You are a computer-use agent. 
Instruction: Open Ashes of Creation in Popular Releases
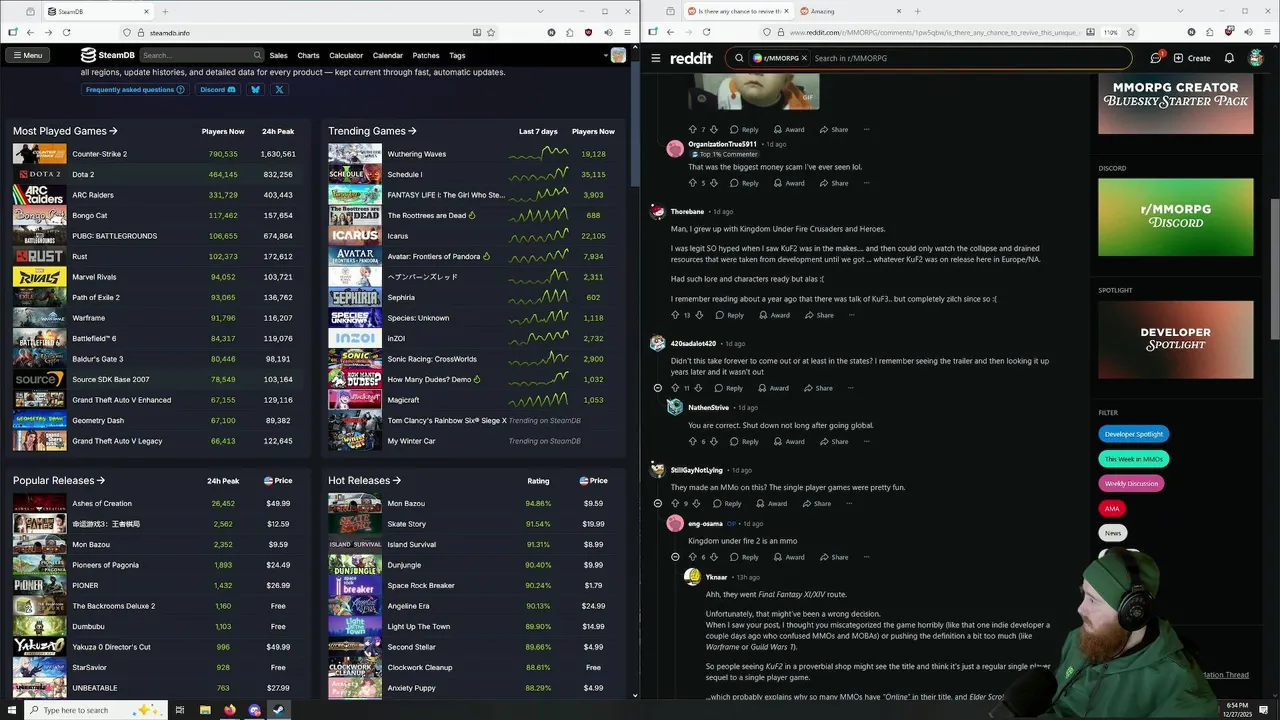coord(102,503)
